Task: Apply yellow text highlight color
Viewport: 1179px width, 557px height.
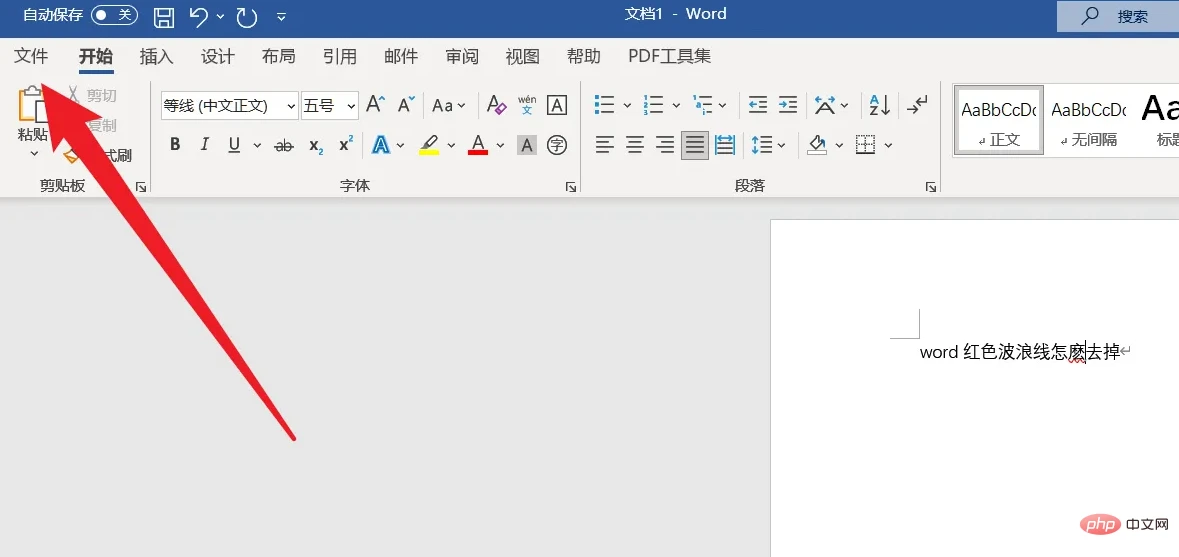Action: [429, 144]
